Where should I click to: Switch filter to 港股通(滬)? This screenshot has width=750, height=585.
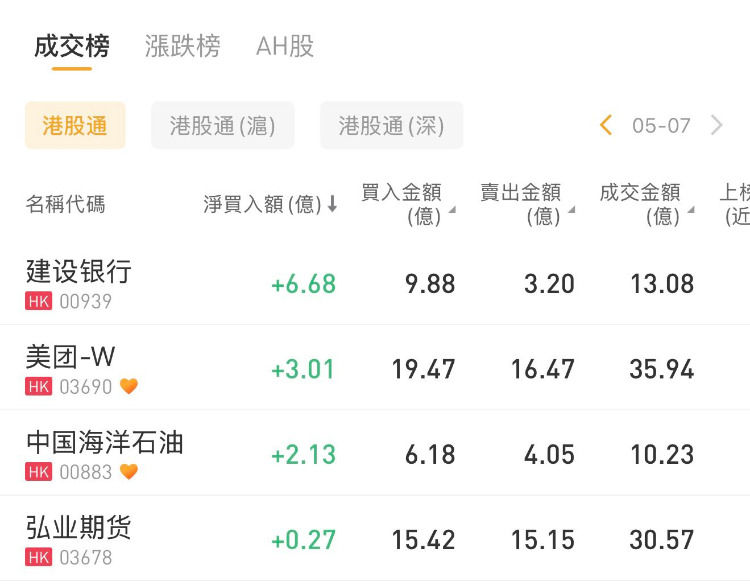(223, 125)
